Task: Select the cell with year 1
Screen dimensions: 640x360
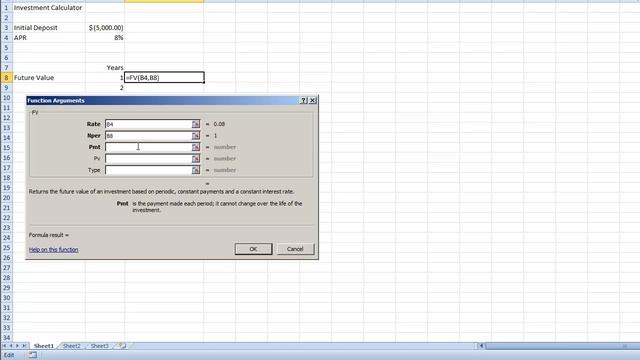Action: [105, 78]
